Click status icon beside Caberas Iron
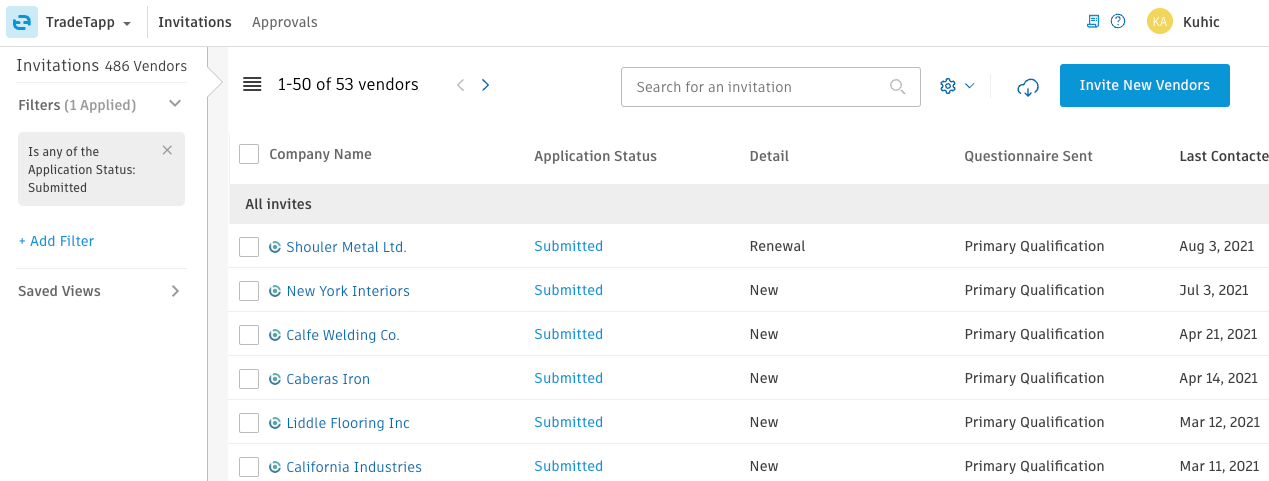The height and width of the screenshot is (481, 1269). pos(275,379)
